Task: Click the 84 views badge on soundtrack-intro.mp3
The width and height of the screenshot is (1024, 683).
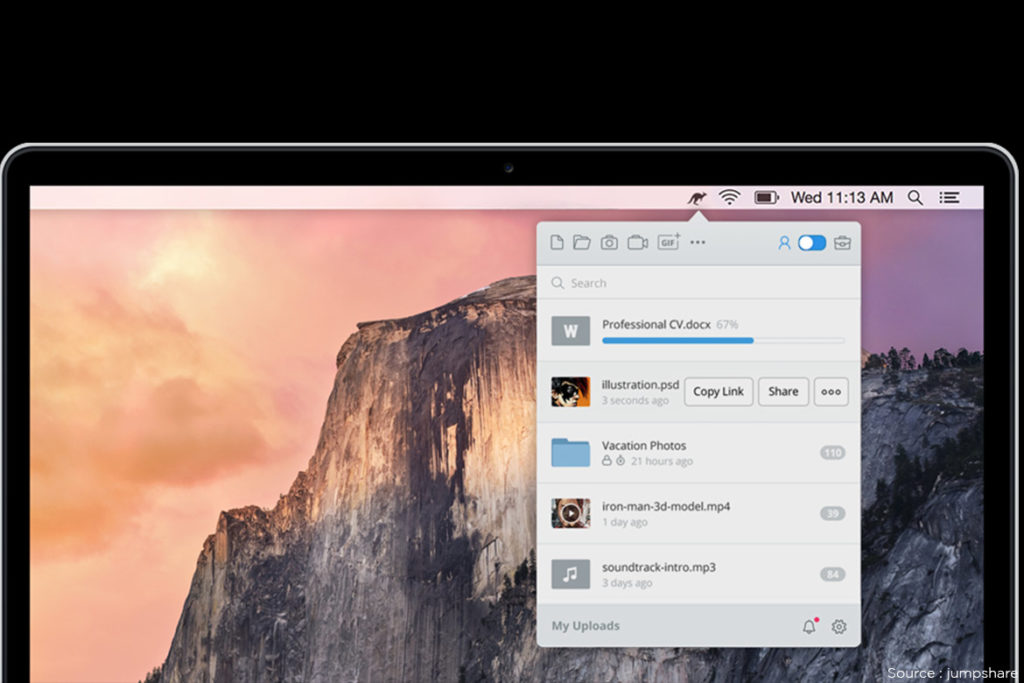Action: tap(833, 574)
